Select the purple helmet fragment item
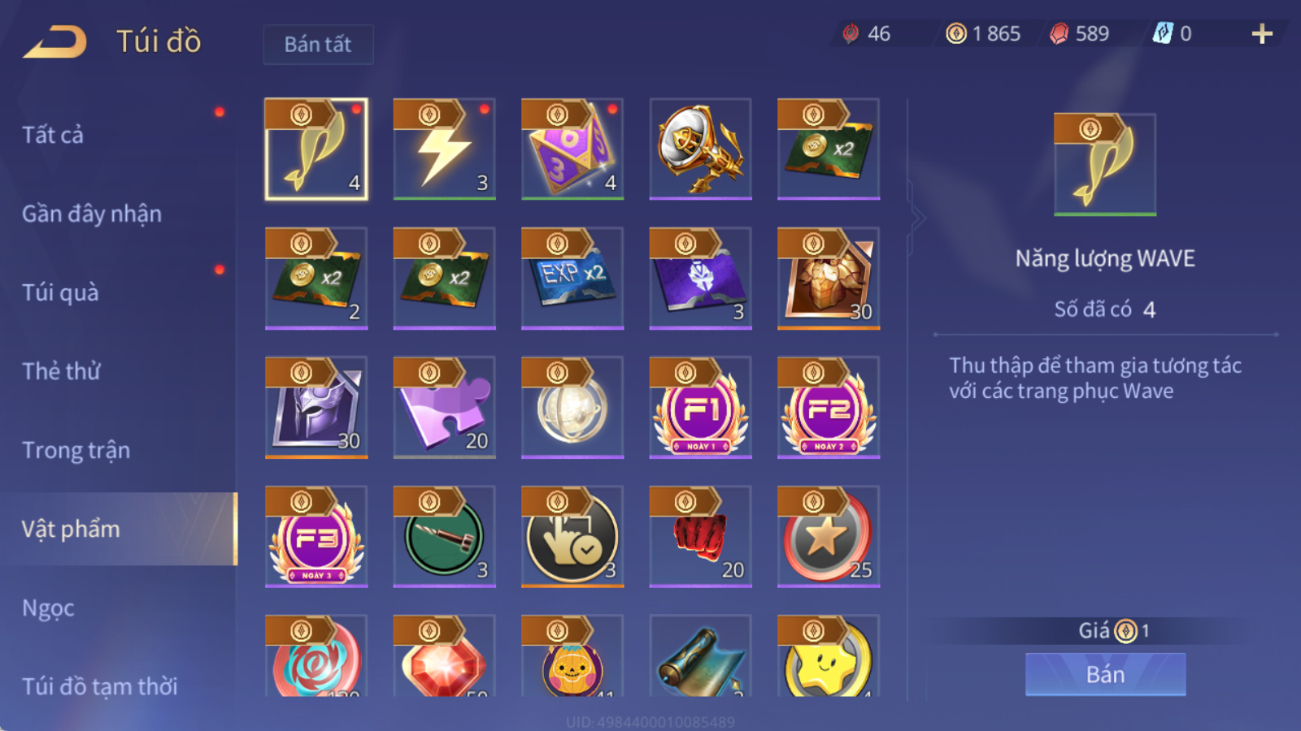This screenshot has height=731, width=1301. 316,407
